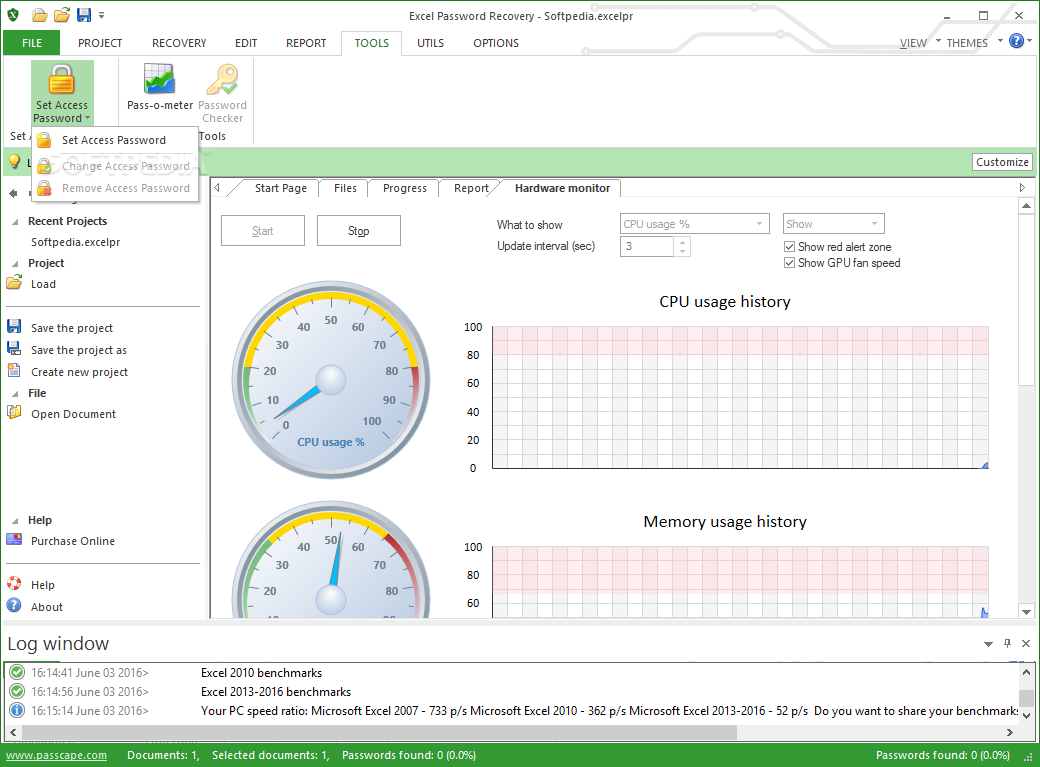Viewport: 1040px width, 767px height.
Task: Switch to the Files tab
Action: coord(345,188)
